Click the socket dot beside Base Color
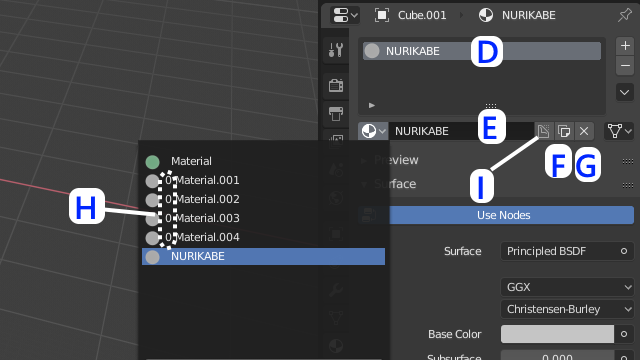640x360 pixels. coord(624,334)
